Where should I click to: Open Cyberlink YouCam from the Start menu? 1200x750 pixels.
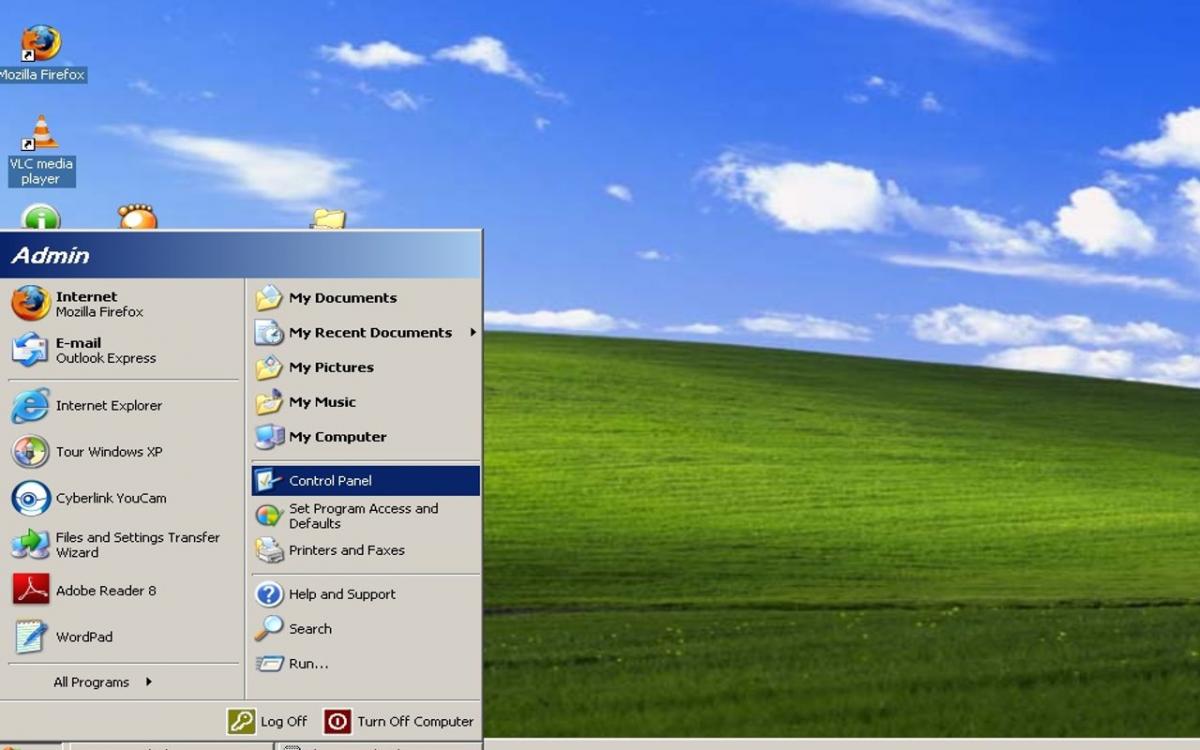click(124, 498)
